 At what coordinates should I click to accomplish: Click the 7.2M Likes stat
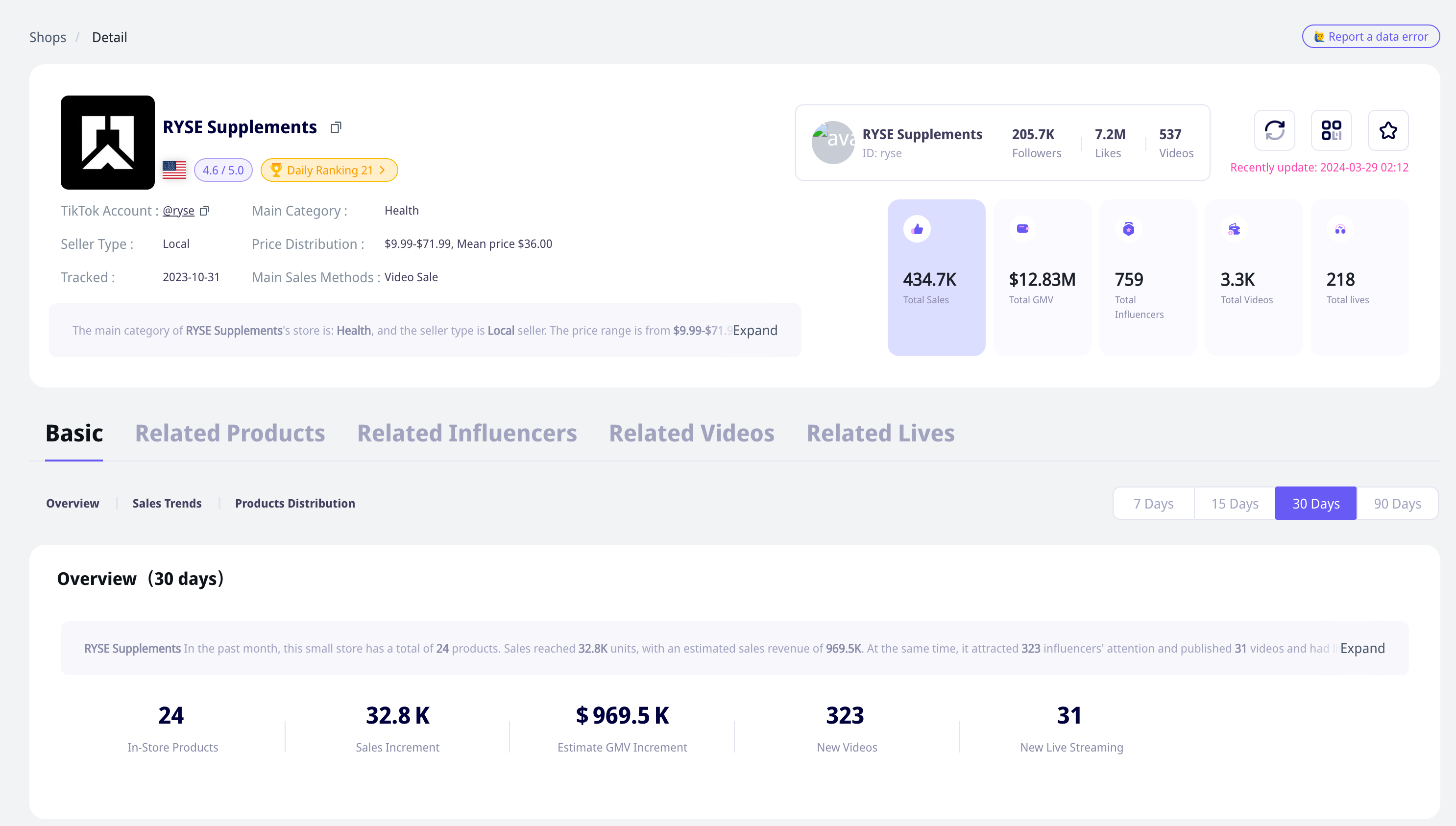click(1110, 143)
